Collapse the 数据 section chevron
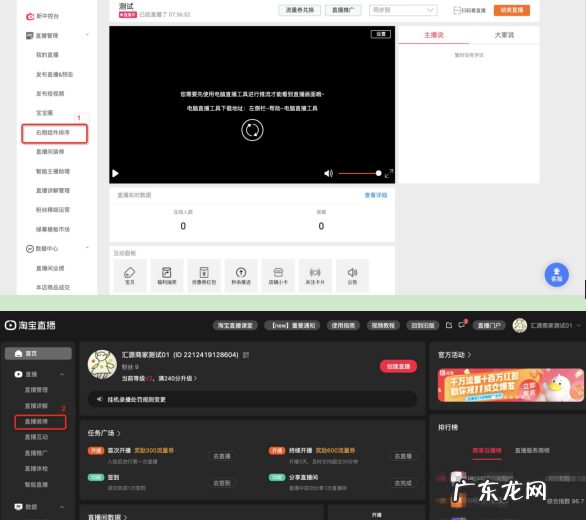This screenshot has width=586, height=520. coord(62,507)
